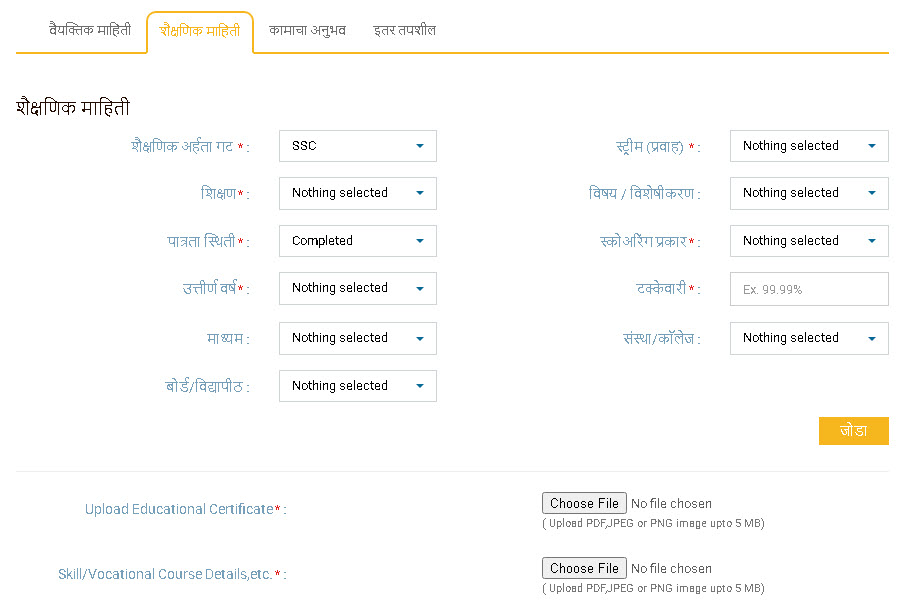900x602 pixels.
Task: Open the शैक्षणिक अर्हता गट dropdown showing SSC
Action: [358, 146]
